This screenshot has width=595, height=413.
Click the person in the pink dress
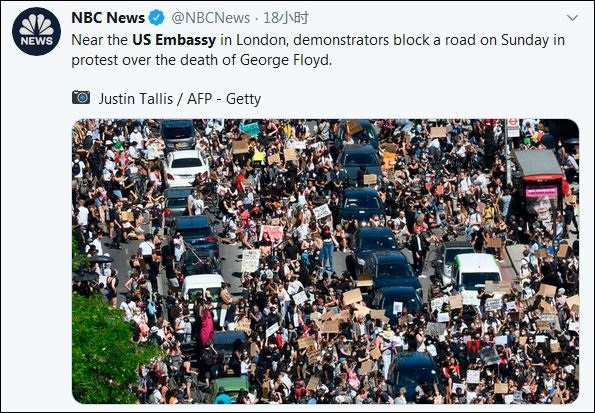(x=206, y=326)
